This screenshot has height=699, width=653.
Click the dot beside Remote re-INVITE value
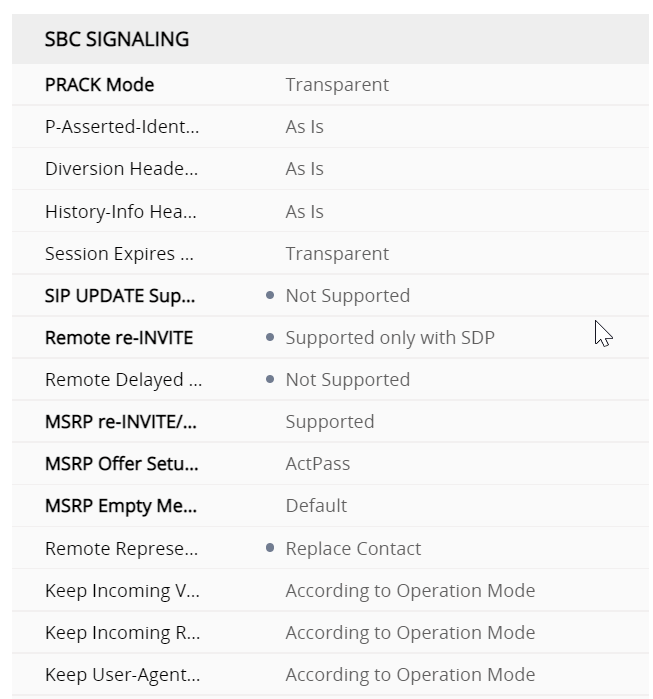click(270, 338)
